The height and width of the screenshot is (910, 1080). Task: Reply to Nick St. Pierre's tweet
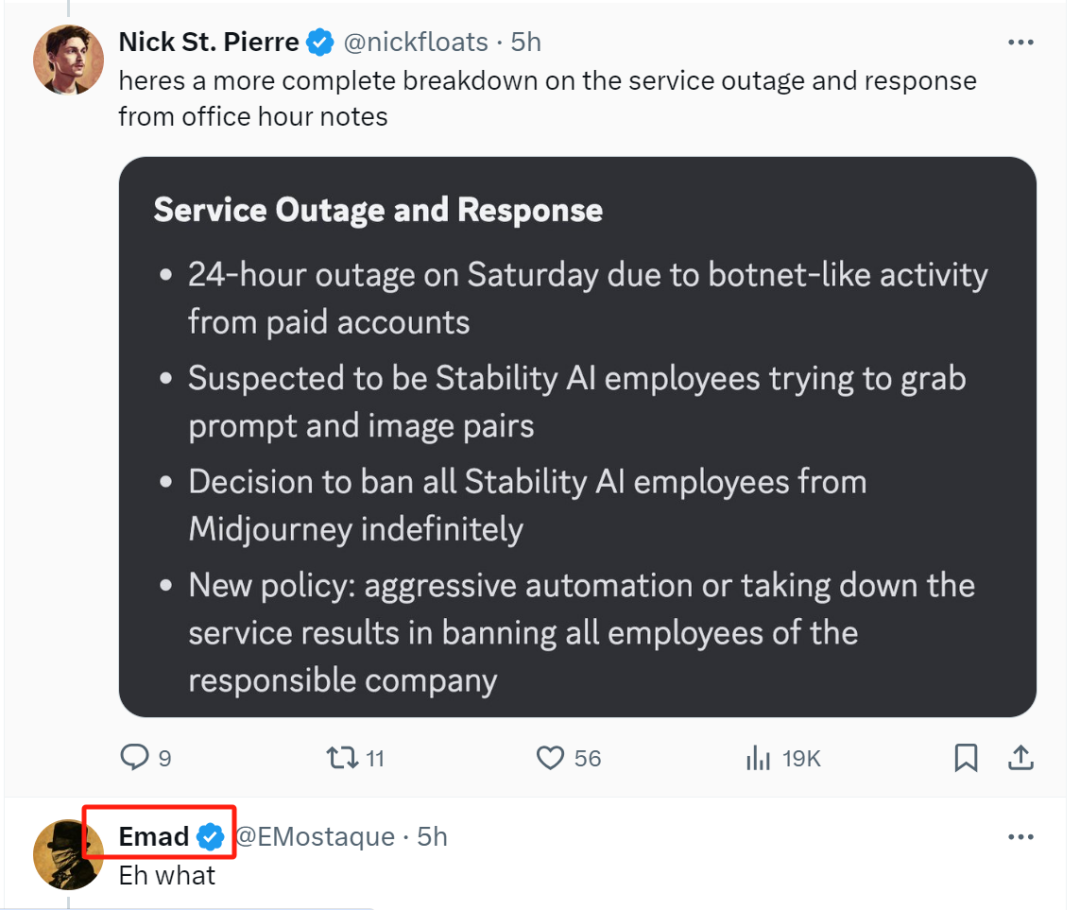tap(135, 758)
